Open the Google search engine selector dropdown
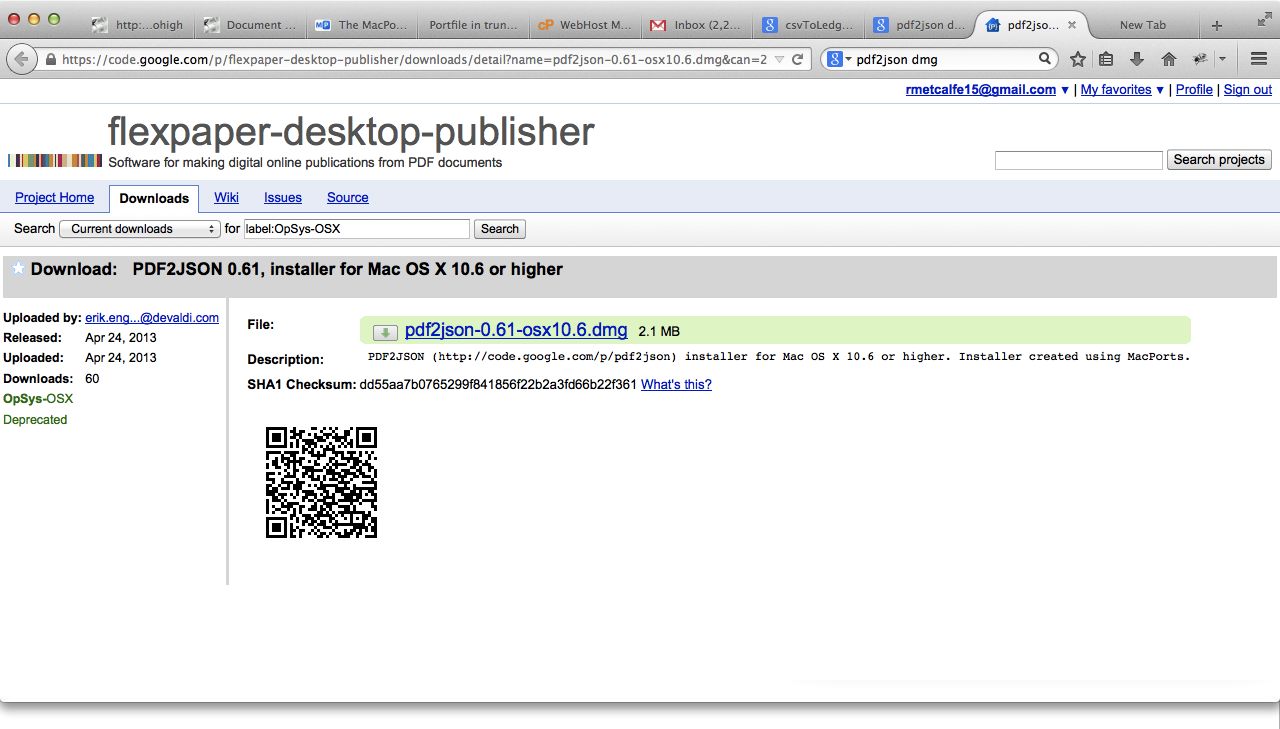The height and width of the screenshot is (729, 1280). (839, 59)
